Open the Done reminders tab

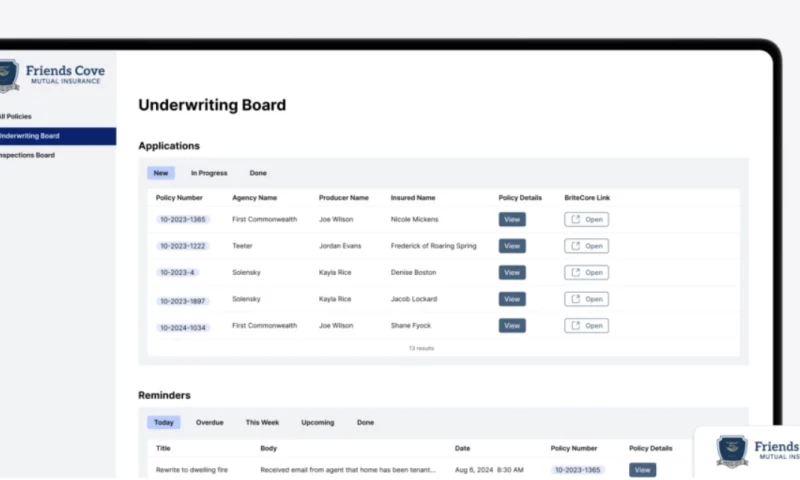pyautogui.click(x=365, y=422)
